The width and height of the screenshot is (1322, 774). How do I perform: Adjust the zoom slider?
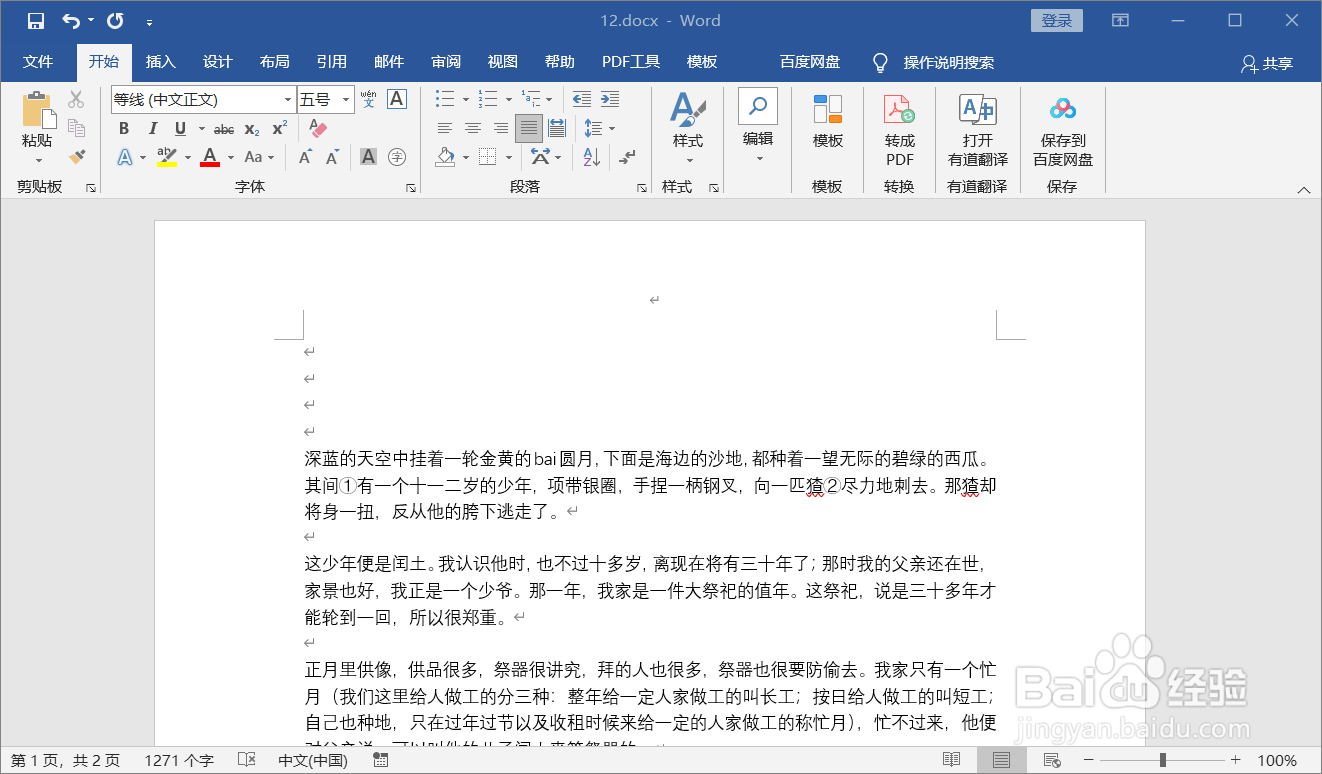[x=1161, y=761]
